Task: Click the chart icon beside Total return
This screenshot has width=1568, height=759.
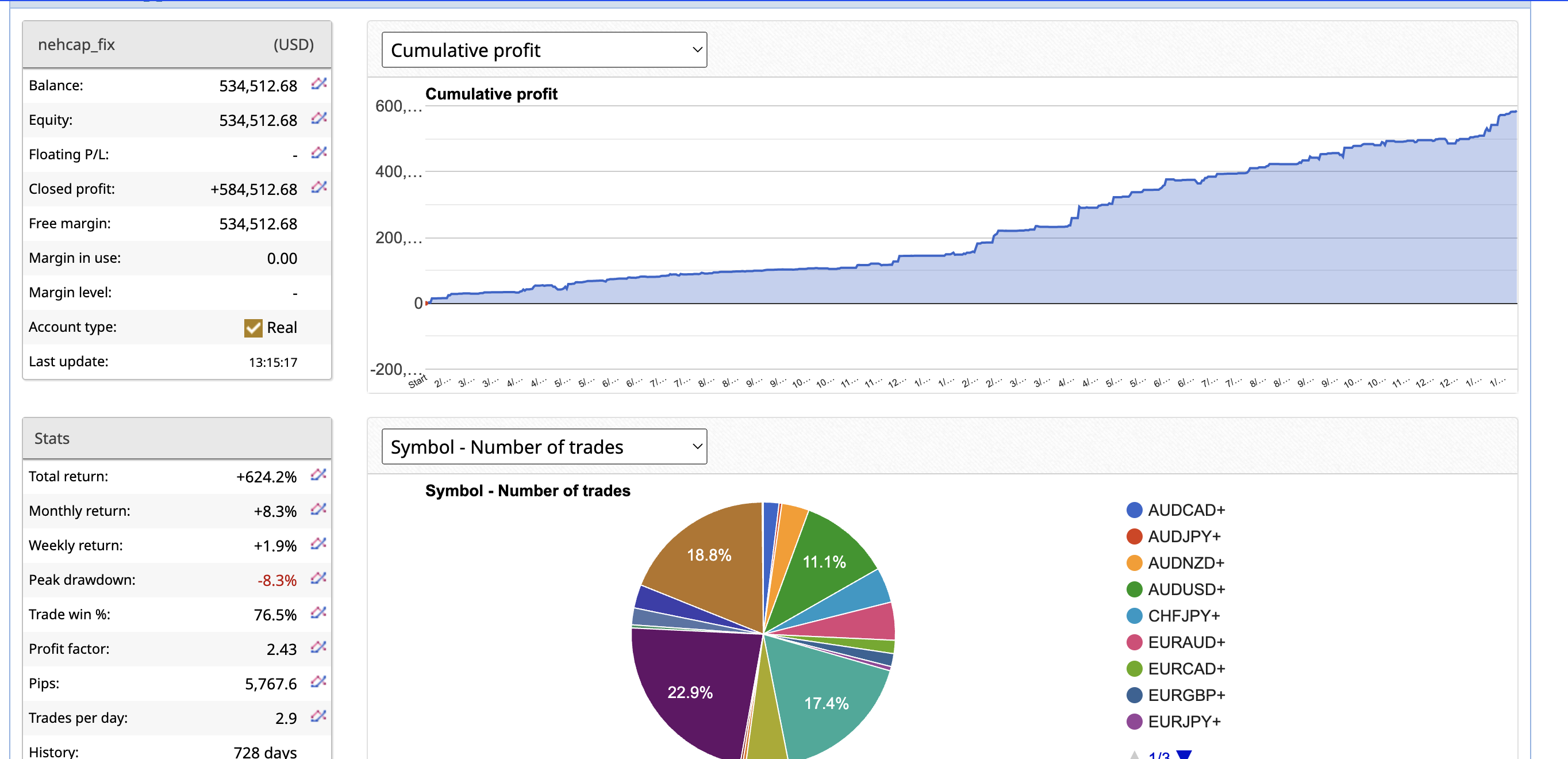Action: 318,475
